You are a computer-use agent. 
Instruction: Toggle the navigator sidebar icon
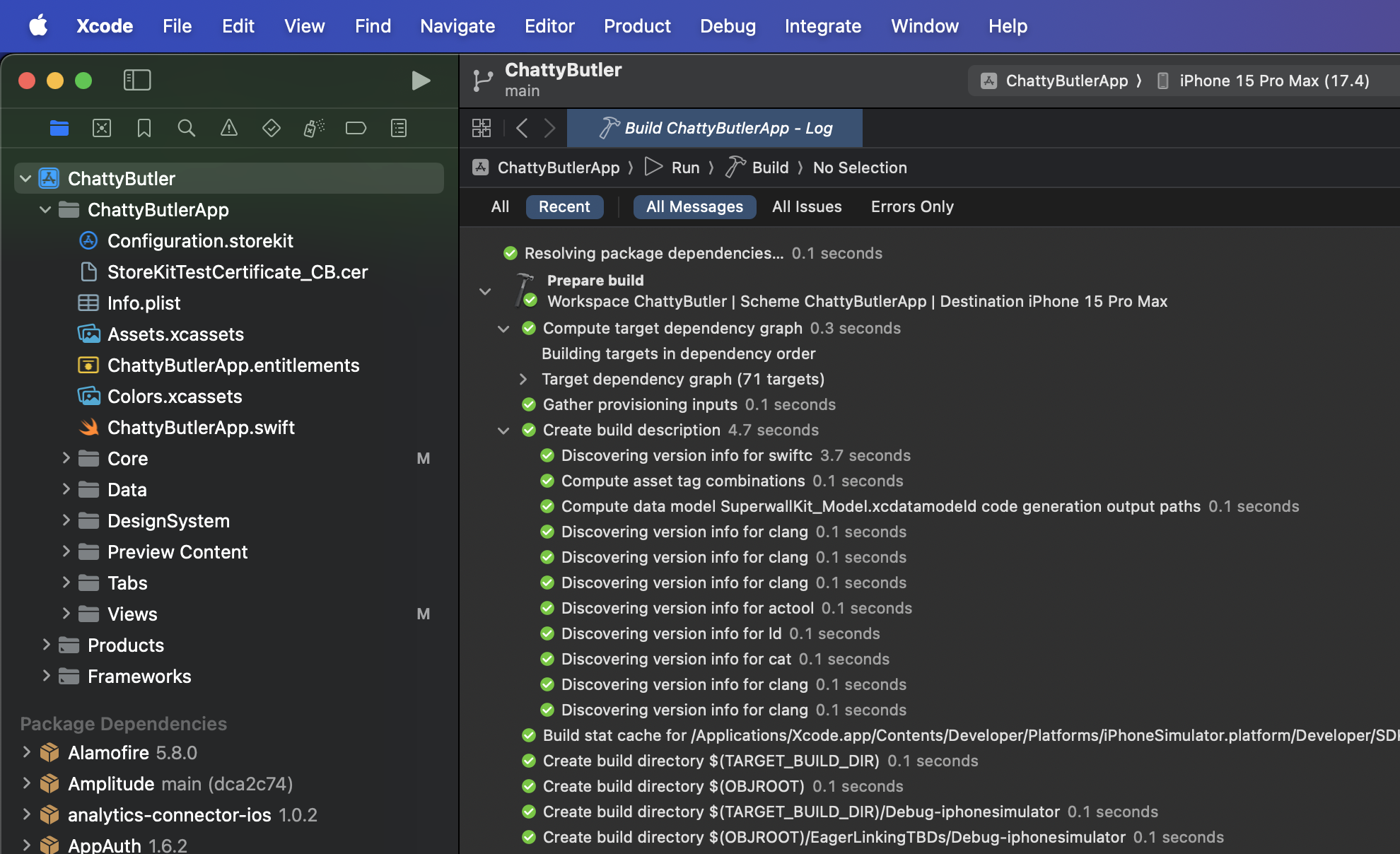tap(137, 80)
